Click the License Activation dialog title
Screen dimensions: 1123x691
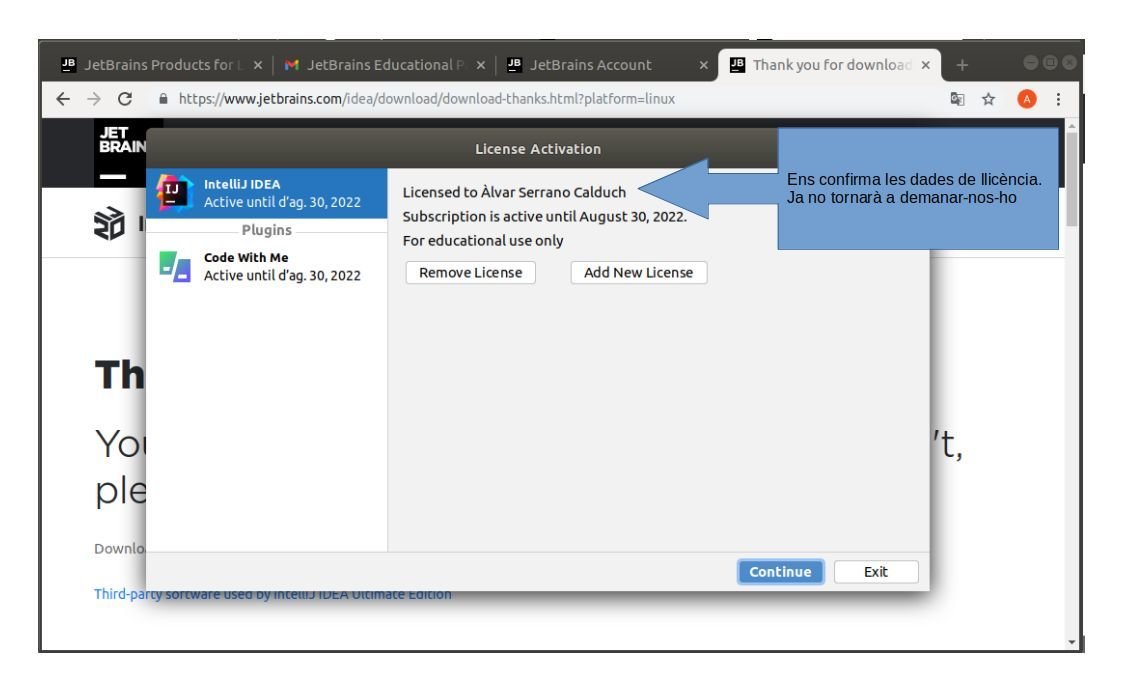click(x=538, y=149)
